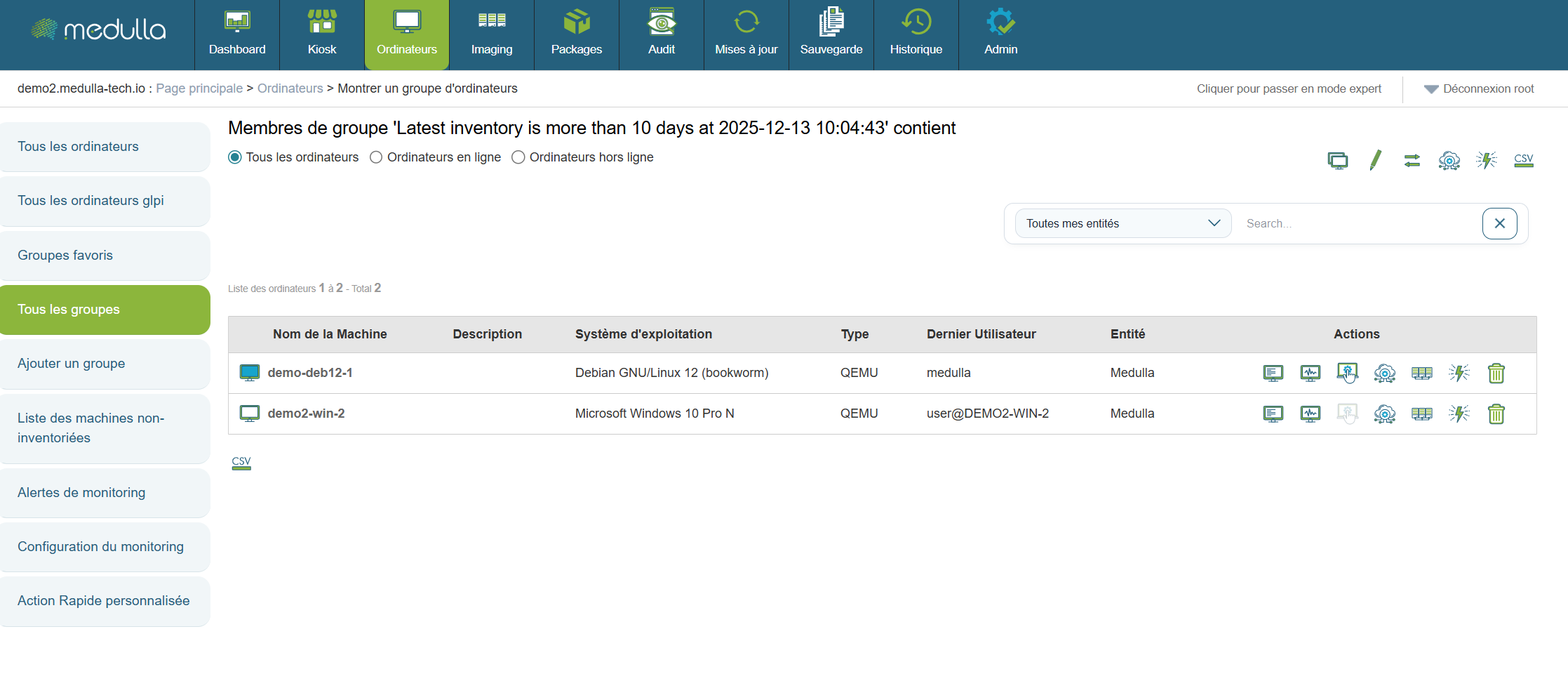Select the 'Tous les ordinateurs' radio button

(235, 157)
